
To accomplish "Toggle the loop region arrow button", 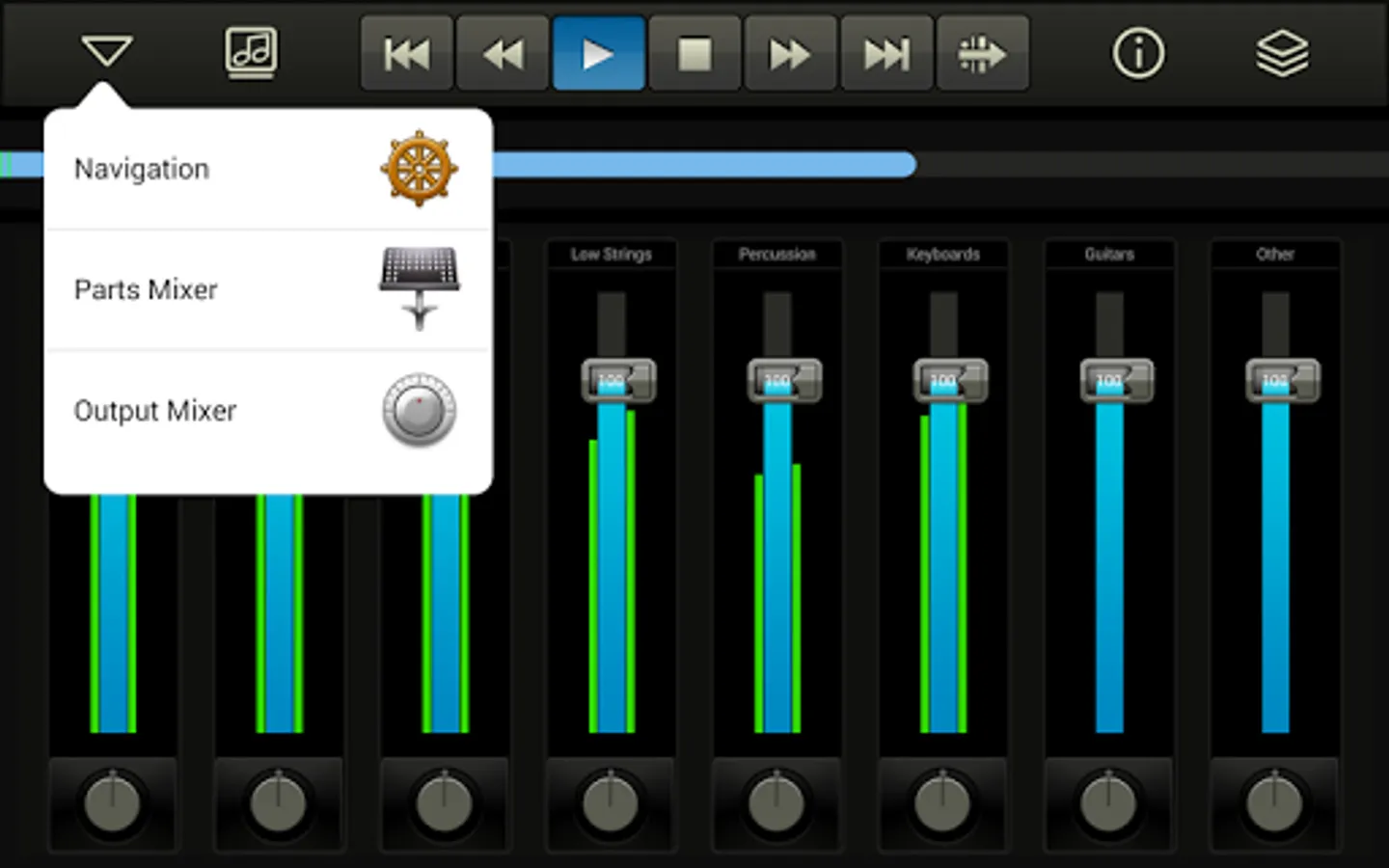I will pyautogui.click(x=982, y=53).
